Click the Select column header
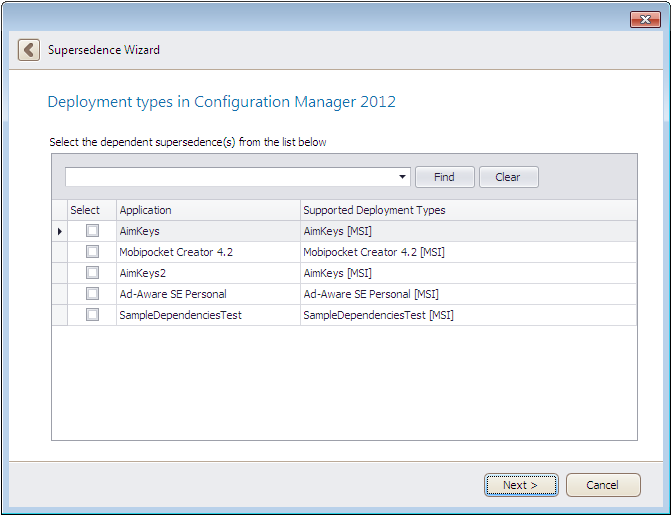 click(86, 210)
